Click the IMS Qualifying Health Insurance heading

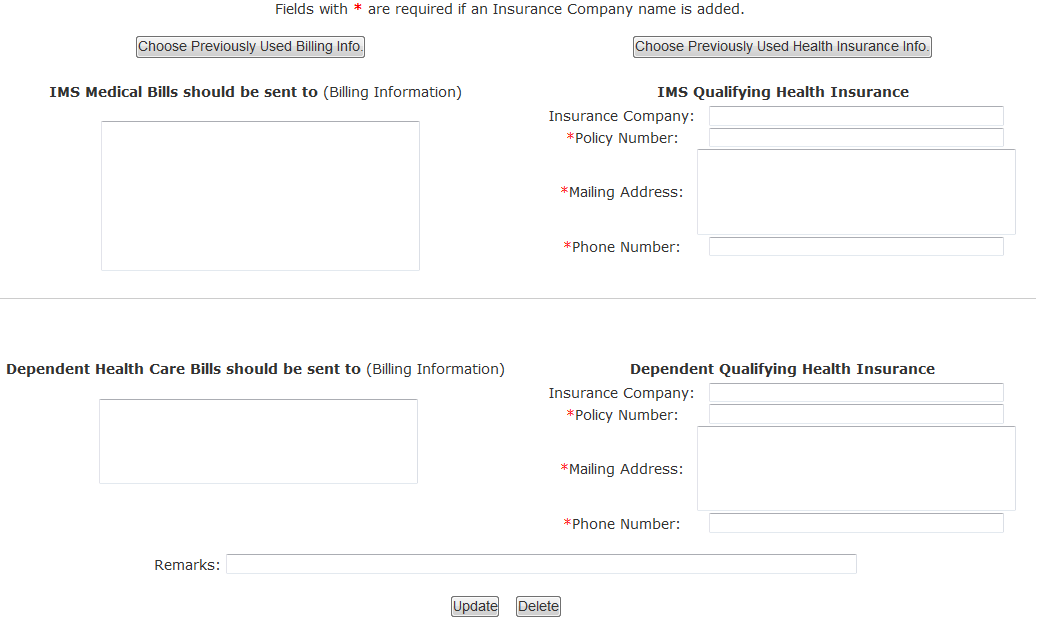coord(783,92)
